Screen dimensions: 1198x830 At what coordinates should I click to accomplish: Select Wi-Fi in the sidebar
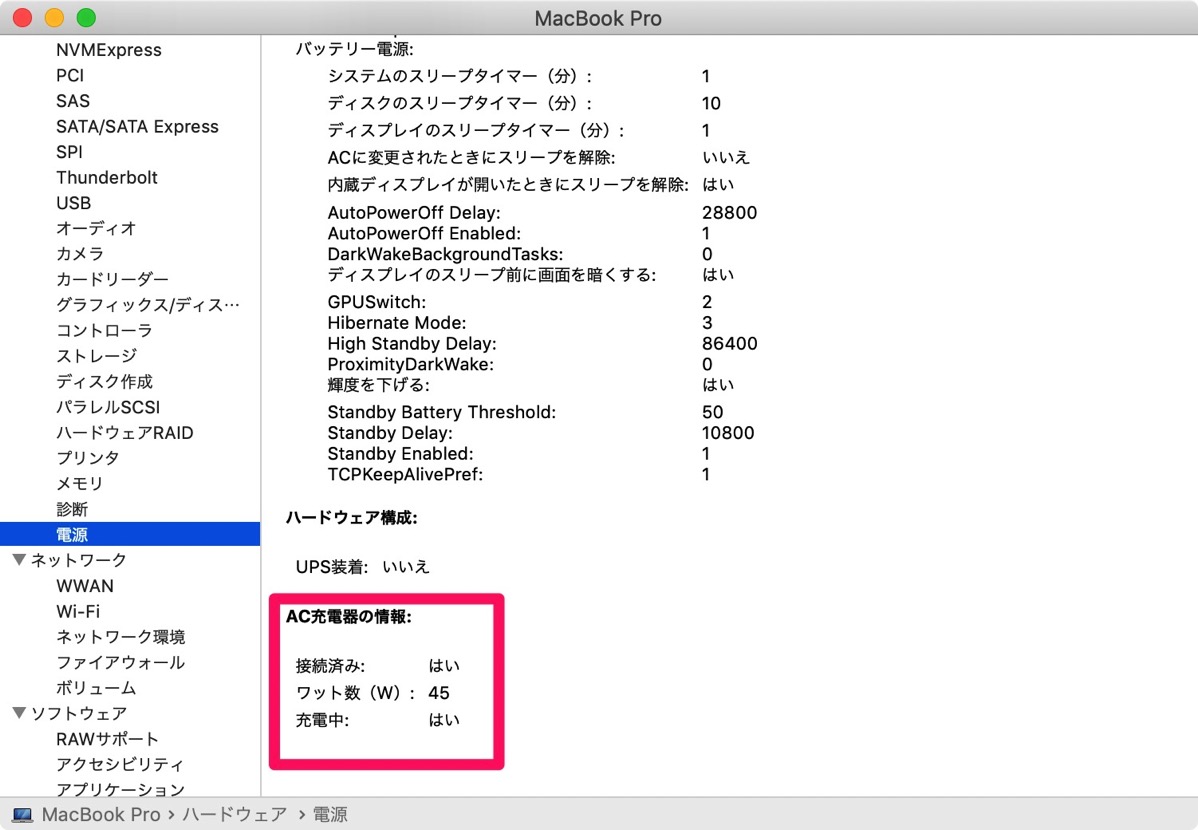pyautogui.click(x=78, y=611)
